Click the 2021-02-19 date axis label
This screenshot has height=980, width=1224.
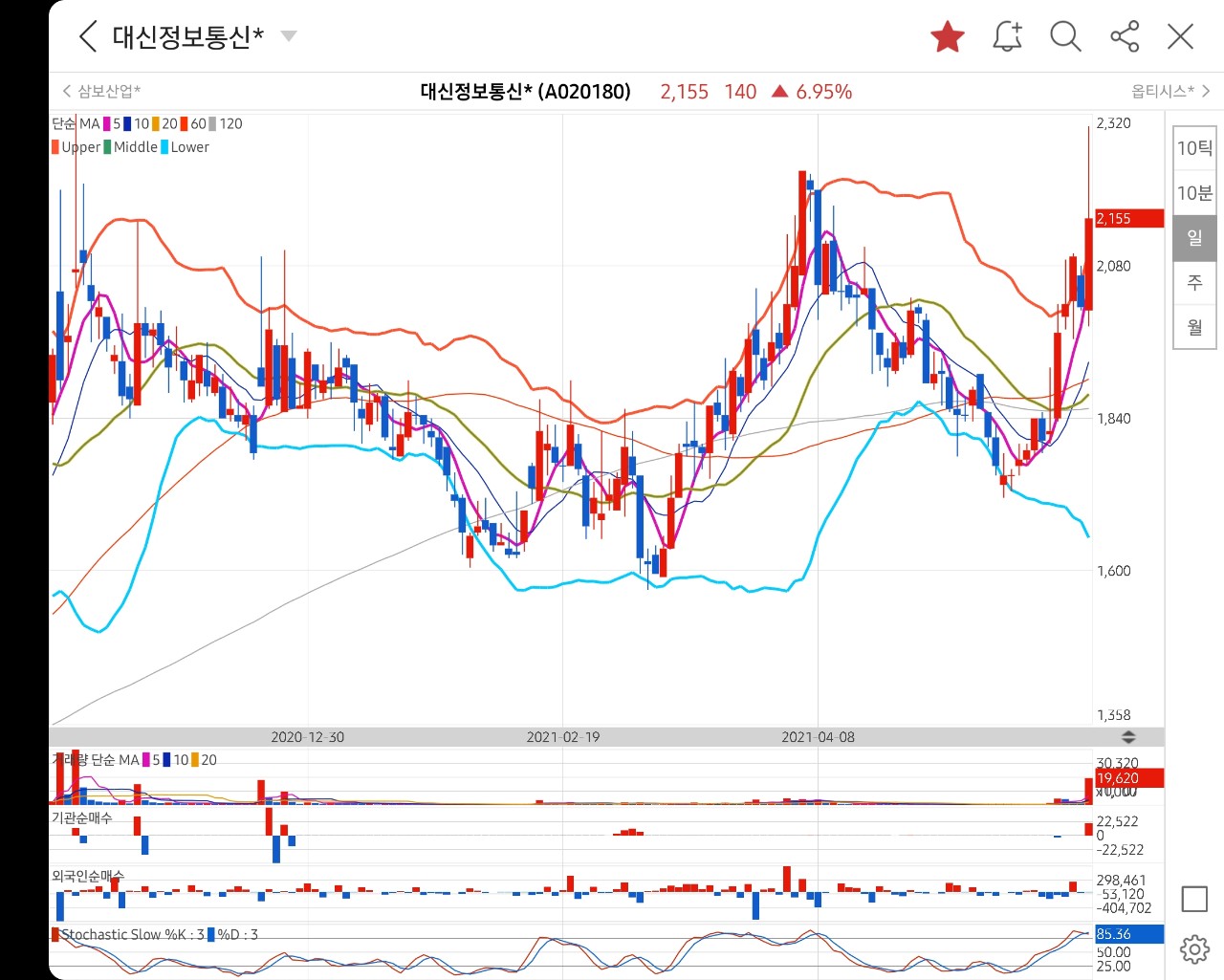click(563, 737)
